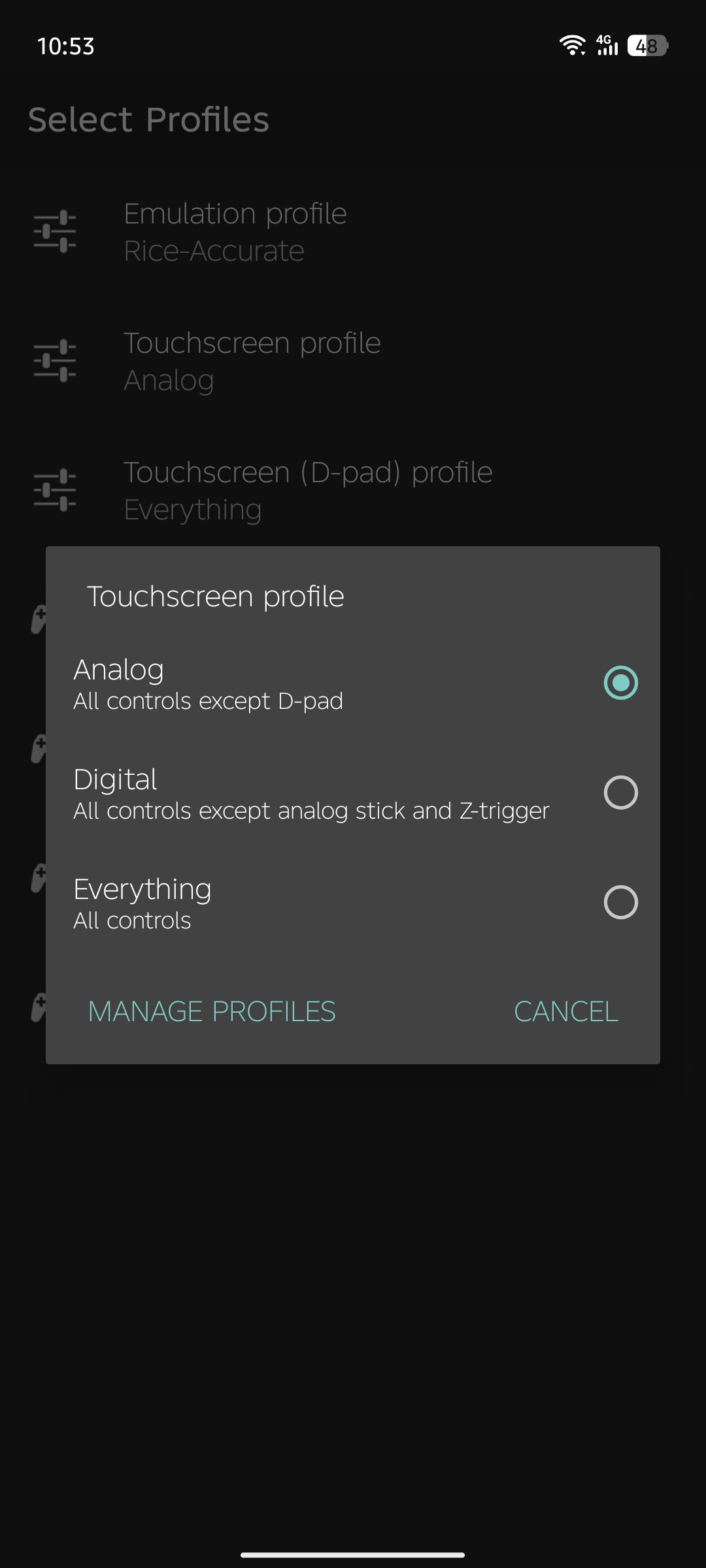Open Manage Profiles
The height and width of the screenshot is (1568, 706).
click(212, 1011)
